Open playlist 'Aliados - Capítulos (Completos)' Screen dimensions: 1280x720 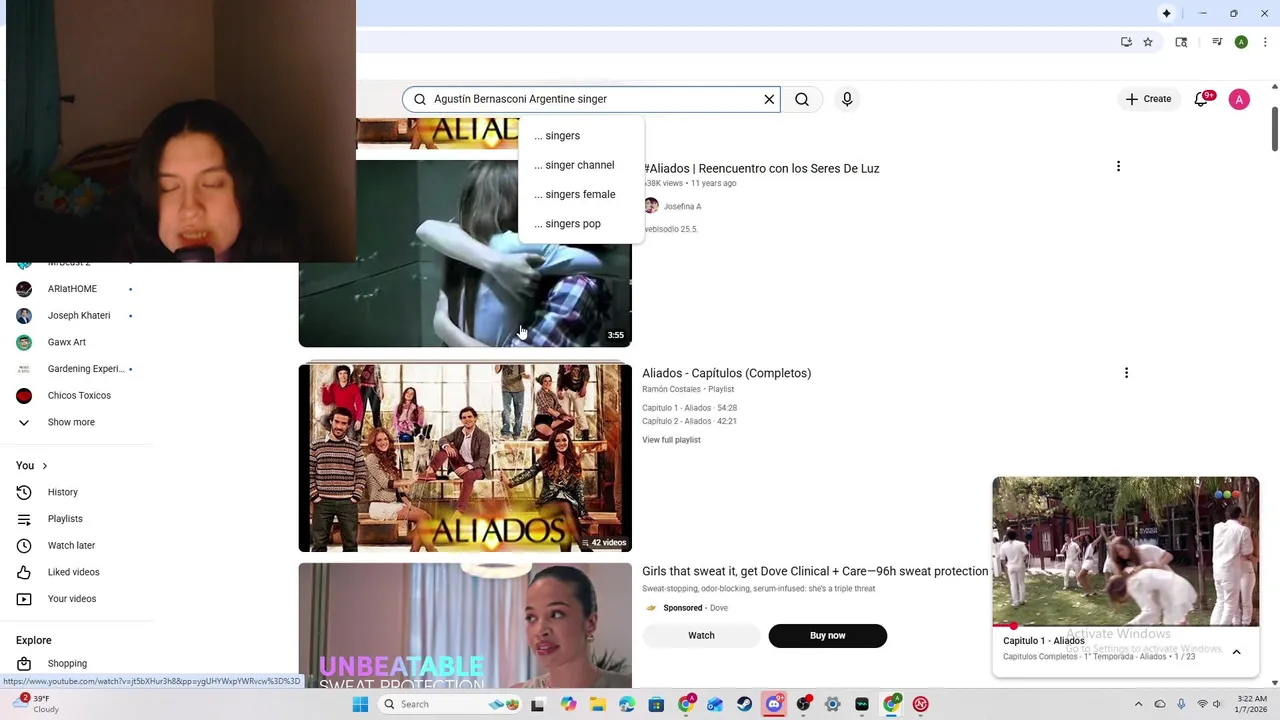pyautogui.click(x=726, y=373)
